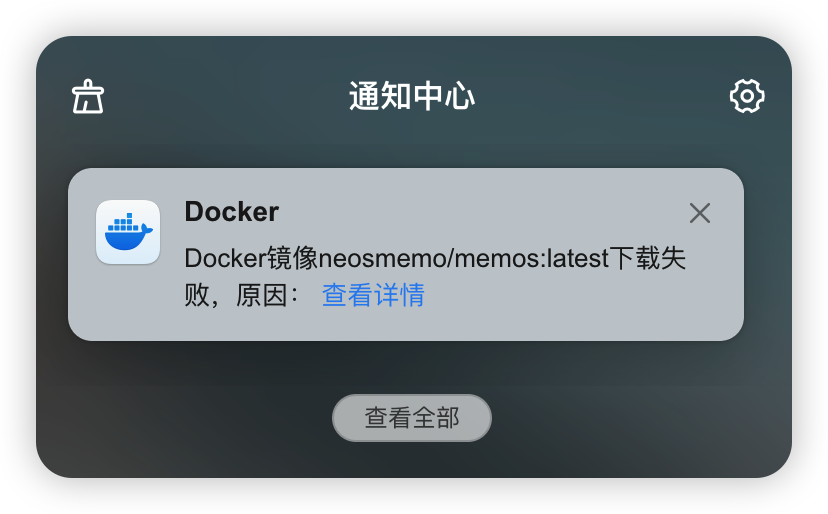Click the whale graphic inside Docker's icon

128,231
